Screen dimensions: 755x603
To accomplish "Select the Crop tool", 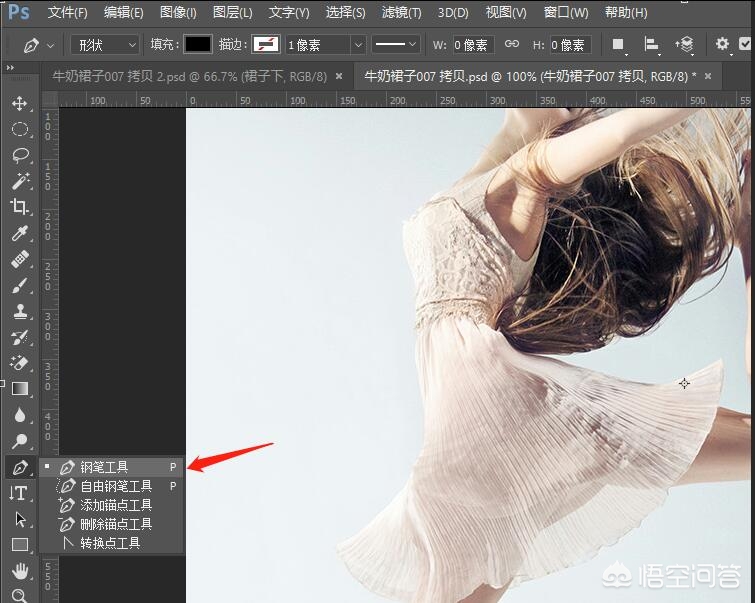I will (19, 207).
